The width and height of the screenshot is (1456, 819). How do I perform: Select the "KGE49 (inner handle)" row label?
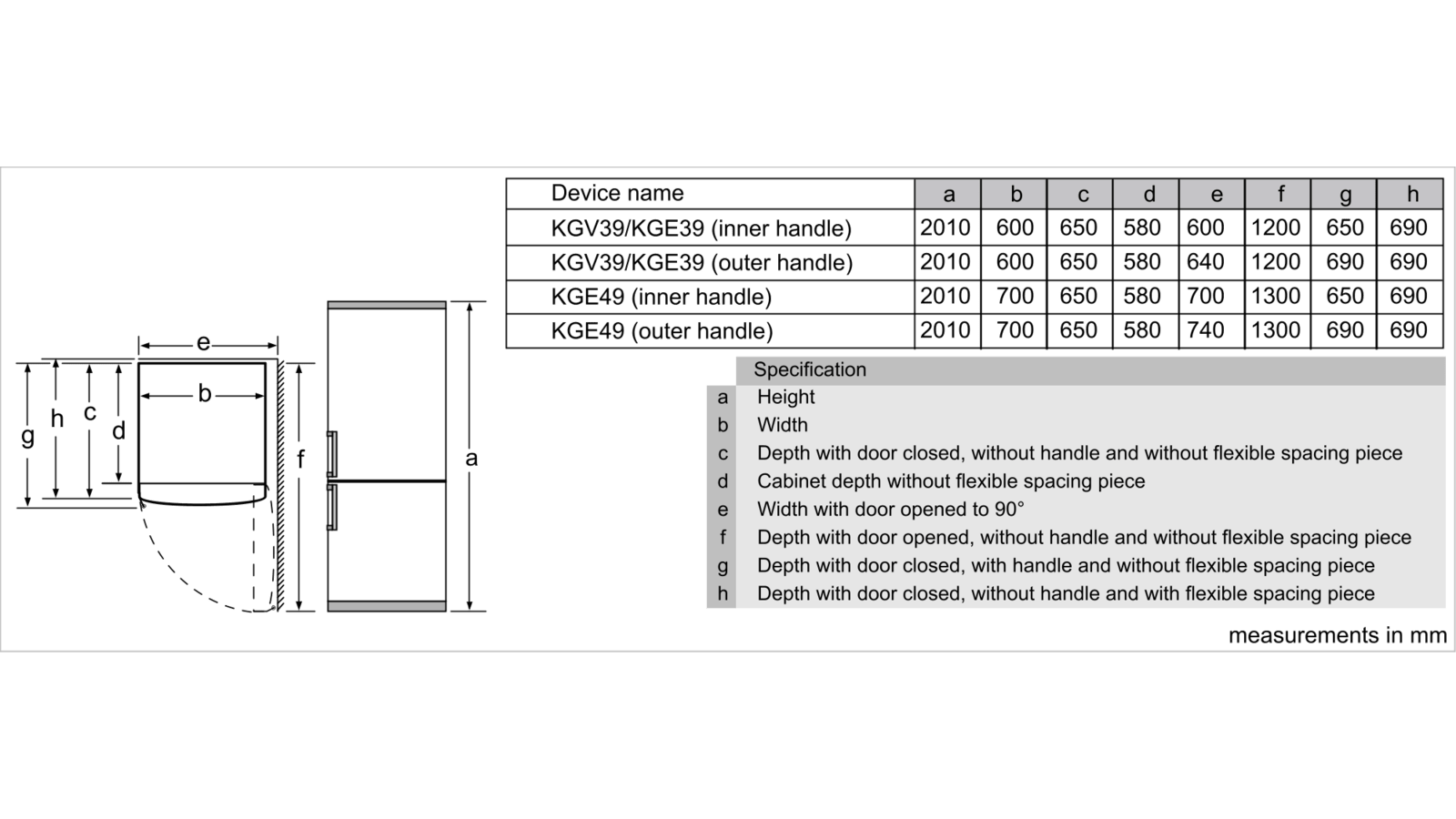(661, 297)
